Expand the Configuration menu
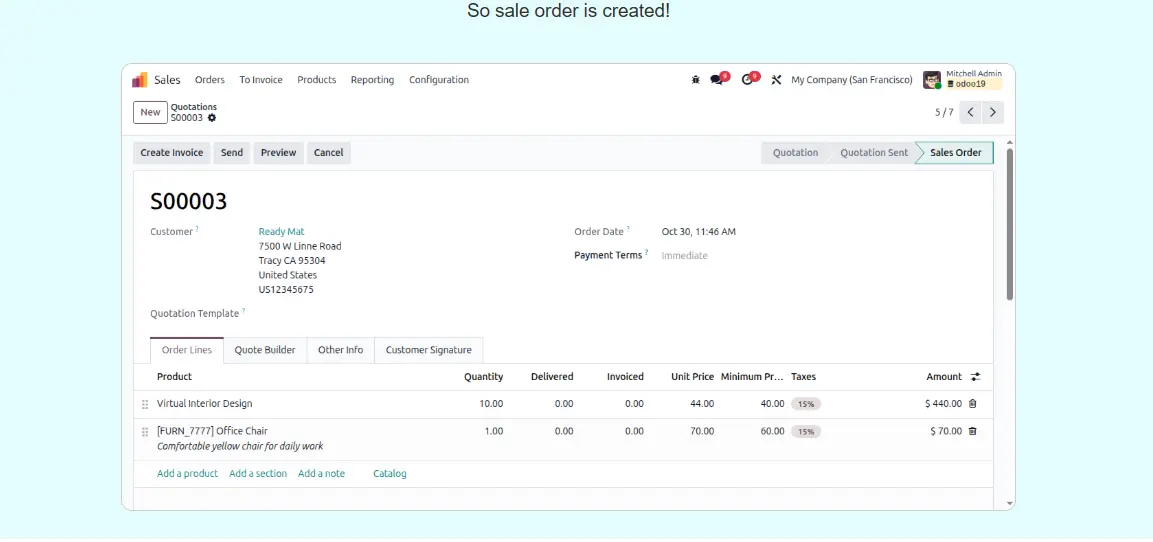Image resolution: width=1153 pixels, height=542 pixels. click(438, 80)
